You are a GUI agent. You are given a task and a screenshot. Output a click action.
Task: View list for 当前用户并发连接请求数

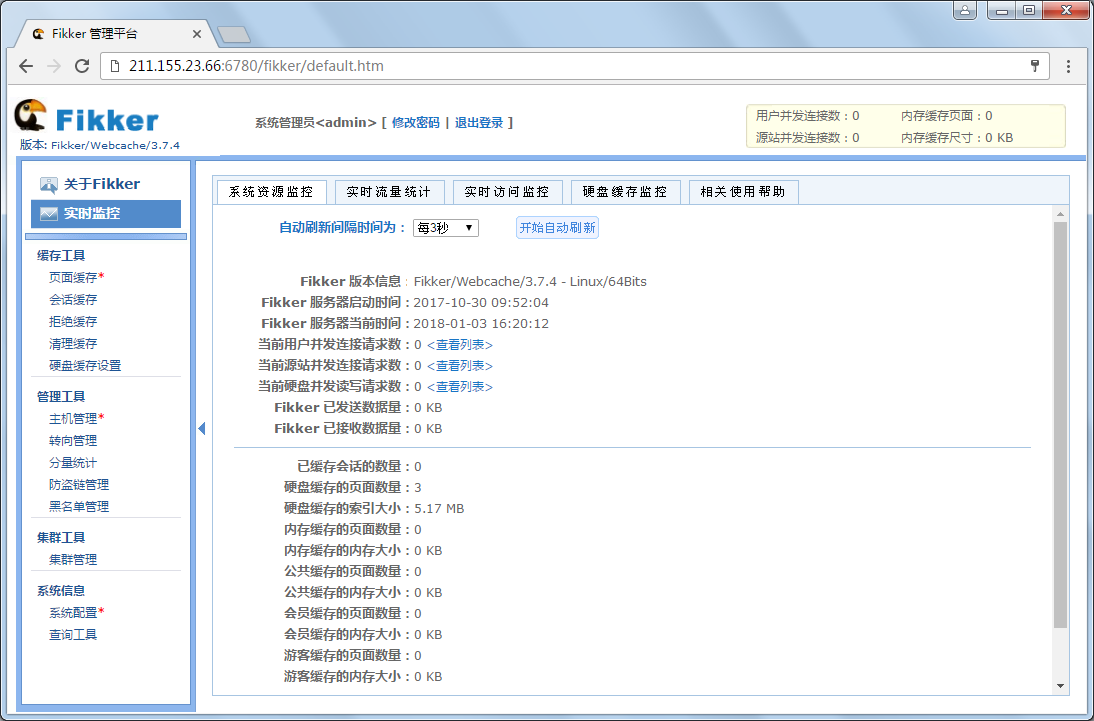(460, 345)
